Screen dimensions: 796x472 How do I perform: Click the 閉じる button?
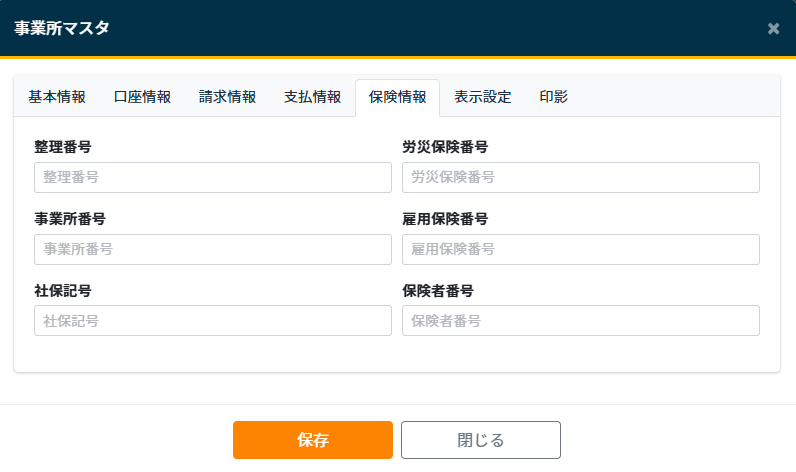[x=480, y=440]
